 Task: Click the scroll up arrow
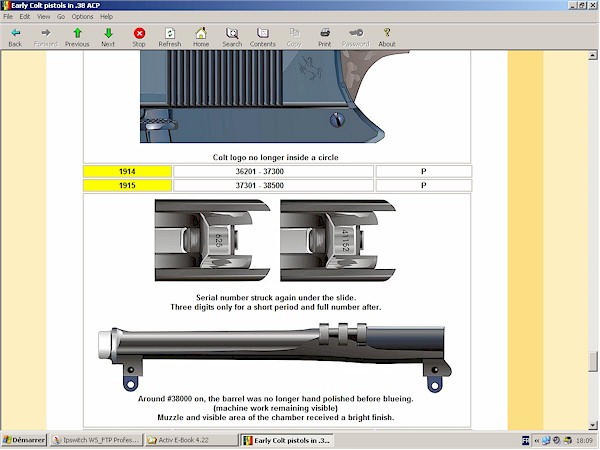[593, 55]
